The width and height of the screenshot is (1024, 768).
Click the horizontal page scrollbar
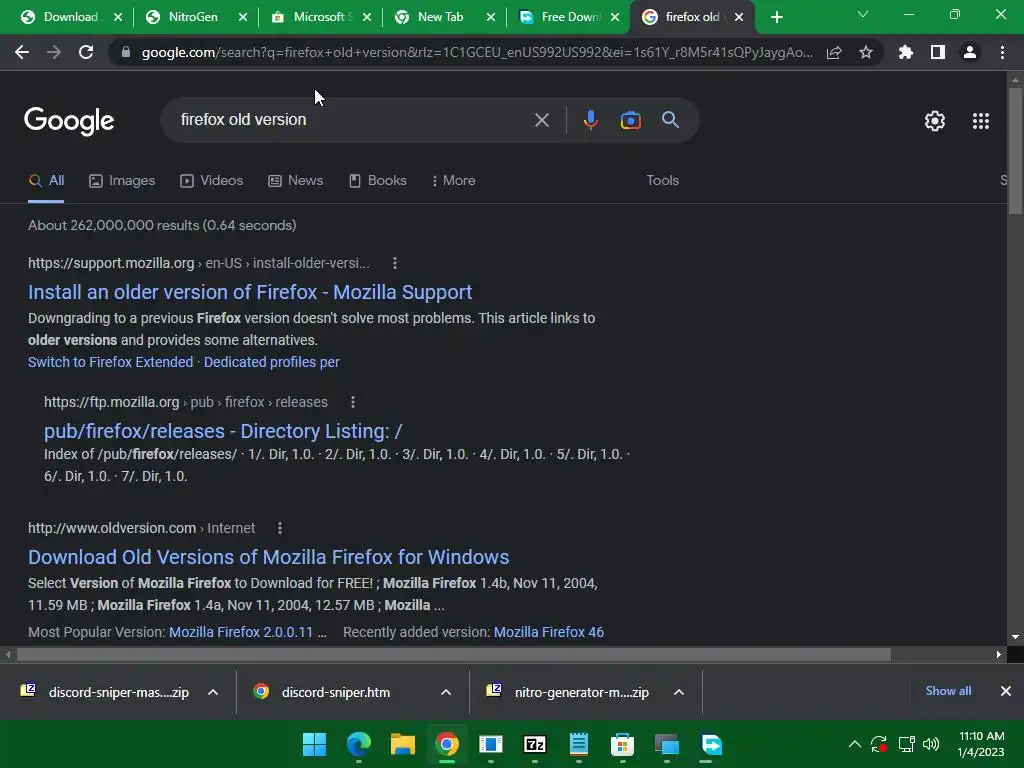click(x=454, y=654)
